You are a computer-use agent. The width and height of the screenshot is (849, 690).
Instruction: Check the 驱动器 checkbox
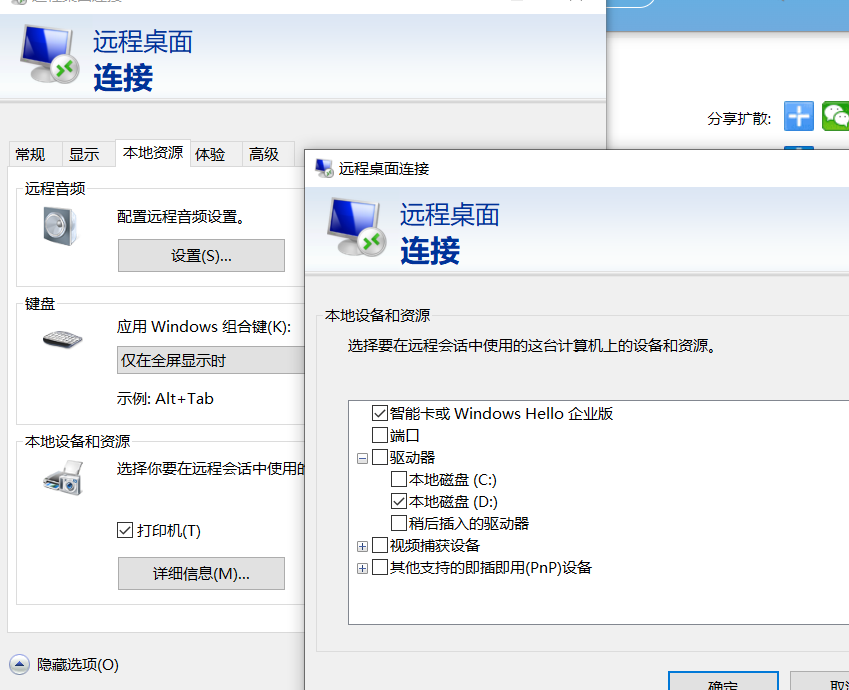click(380, 457)
